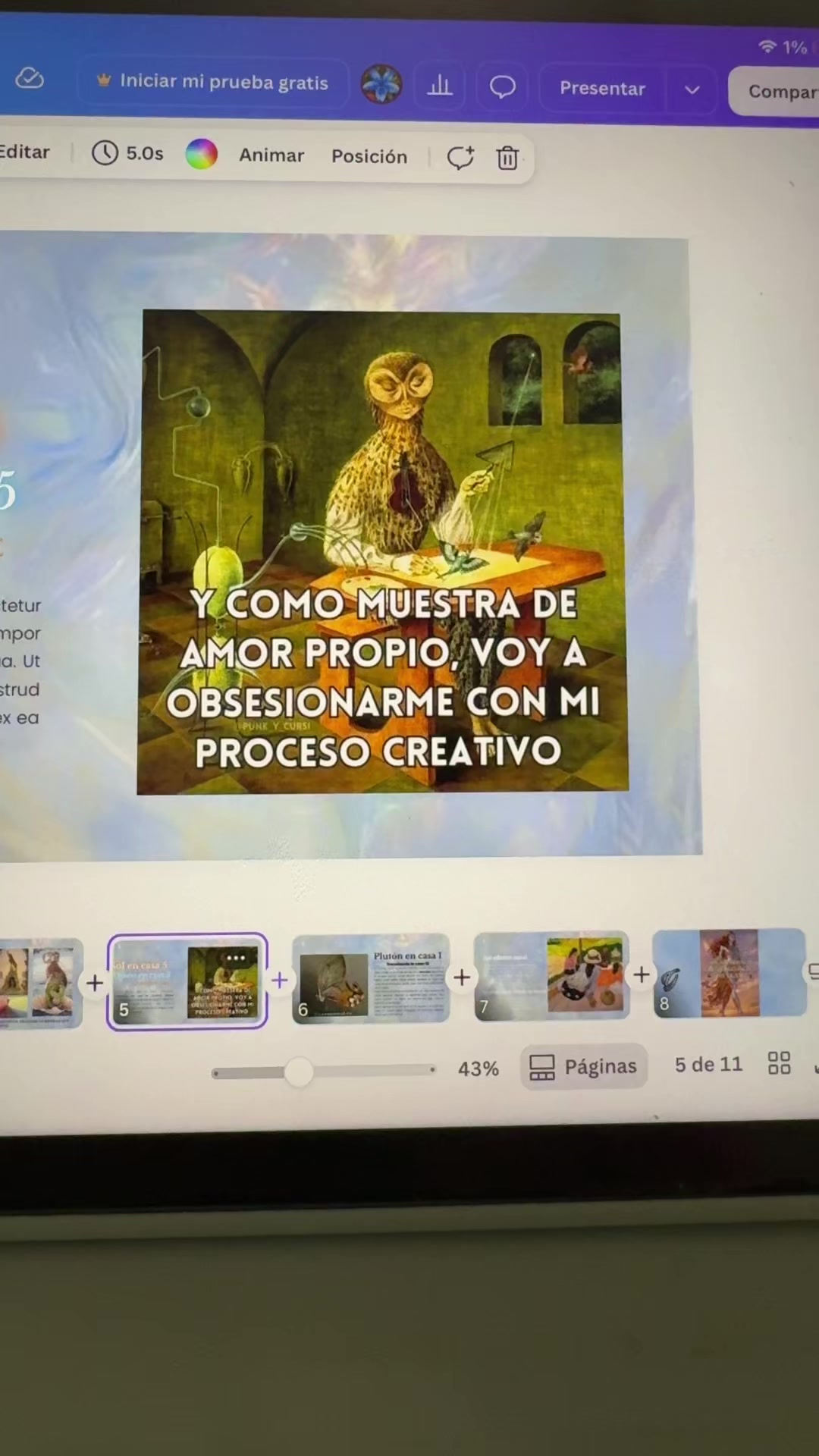This screenshot has height=1456, width=819.
Task: Open the three-dots menu on page 5 thumbnail
Action: point(236,958)
